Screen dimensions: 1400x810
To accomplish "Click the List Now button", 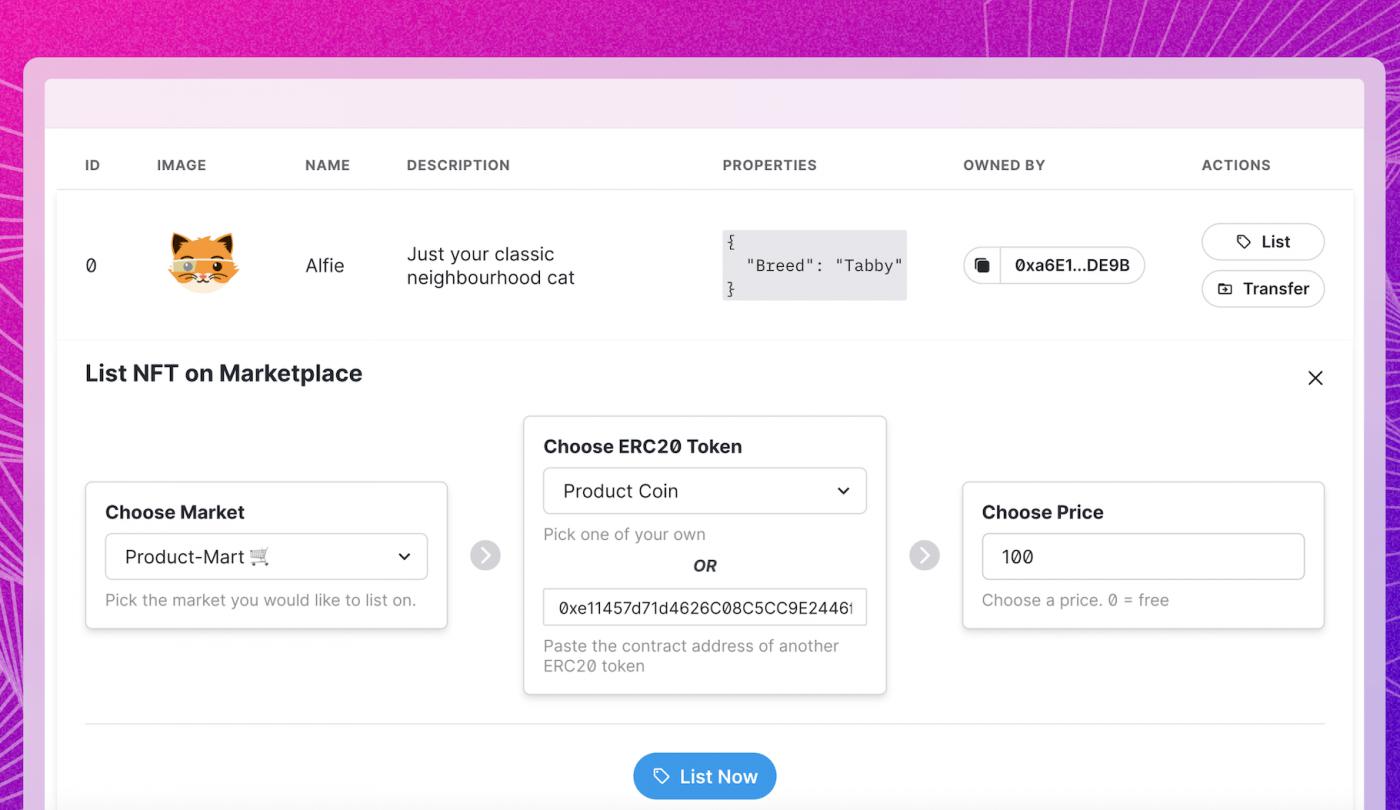I will pos(704,777).
